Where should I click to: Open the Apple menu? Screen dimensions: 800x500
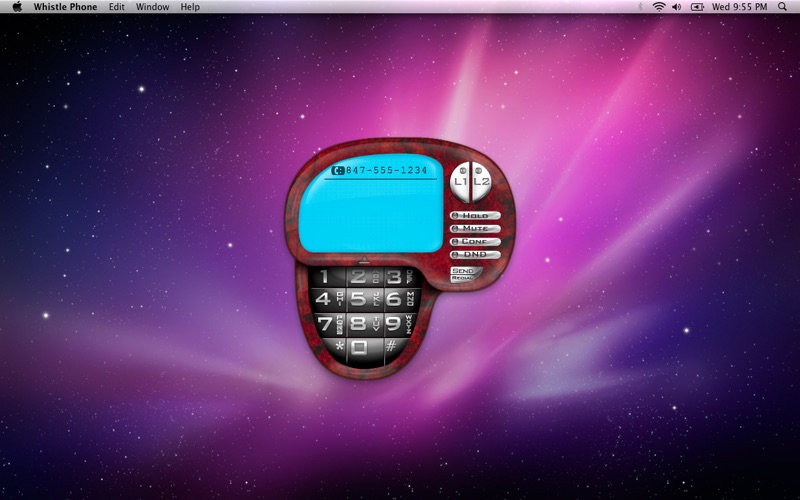(x=17, y=7)
